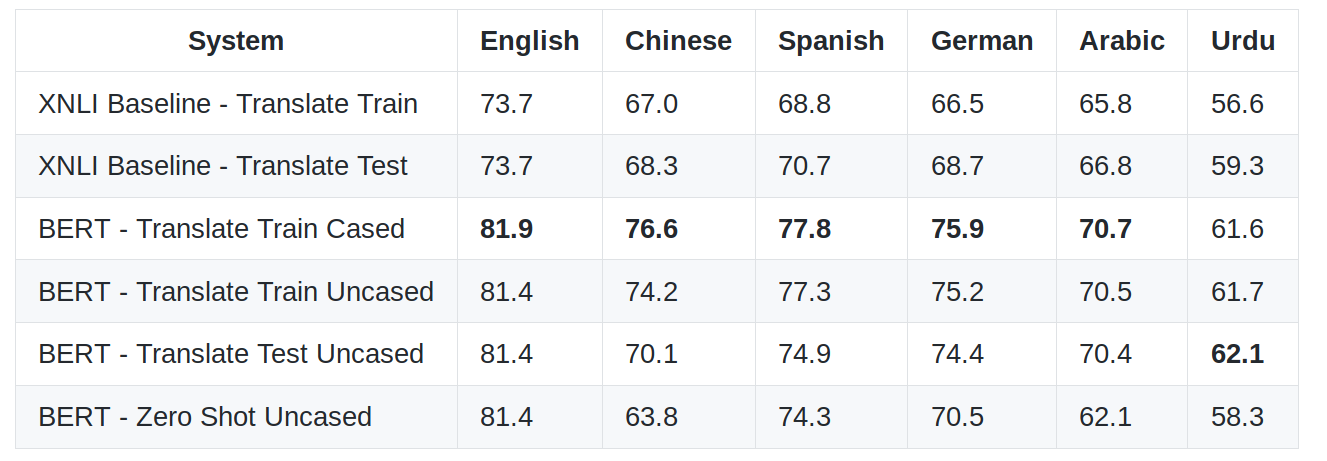Select BERT - Translate Train Cased row label
The width and height of the screenshot is (1327, 461).
coord(222,229)
